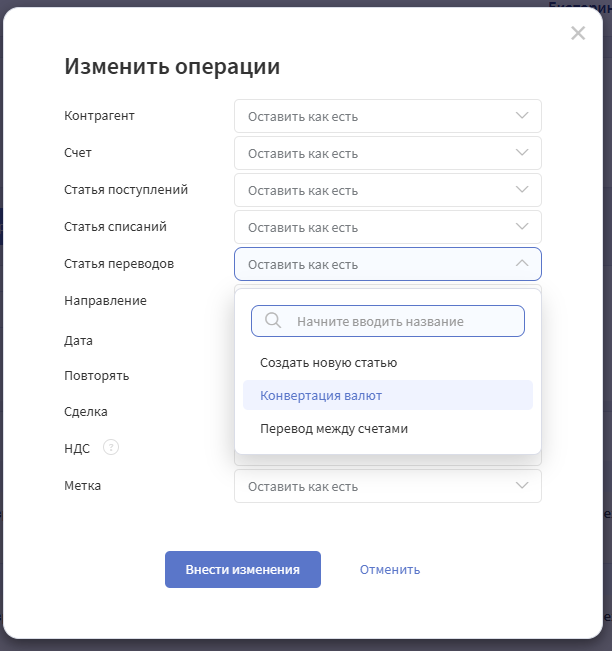The image size is (612, 651).
Task: Click chevron arrow in Контрагент field
Action: click(x=522, y=116)
